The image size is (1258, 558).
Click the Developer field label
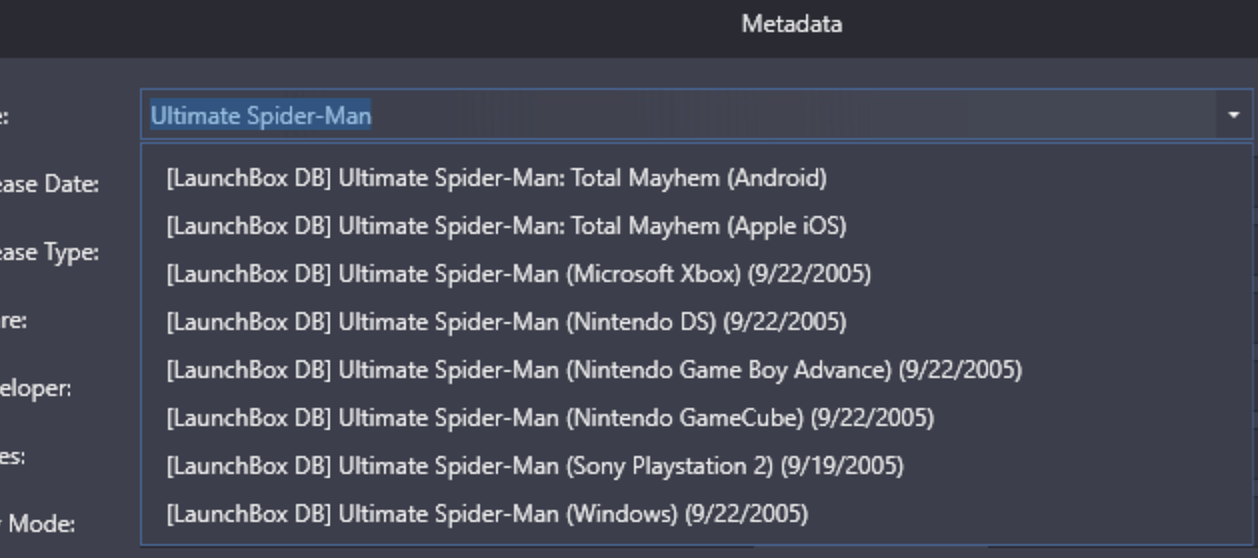click(x=36, y=388)
